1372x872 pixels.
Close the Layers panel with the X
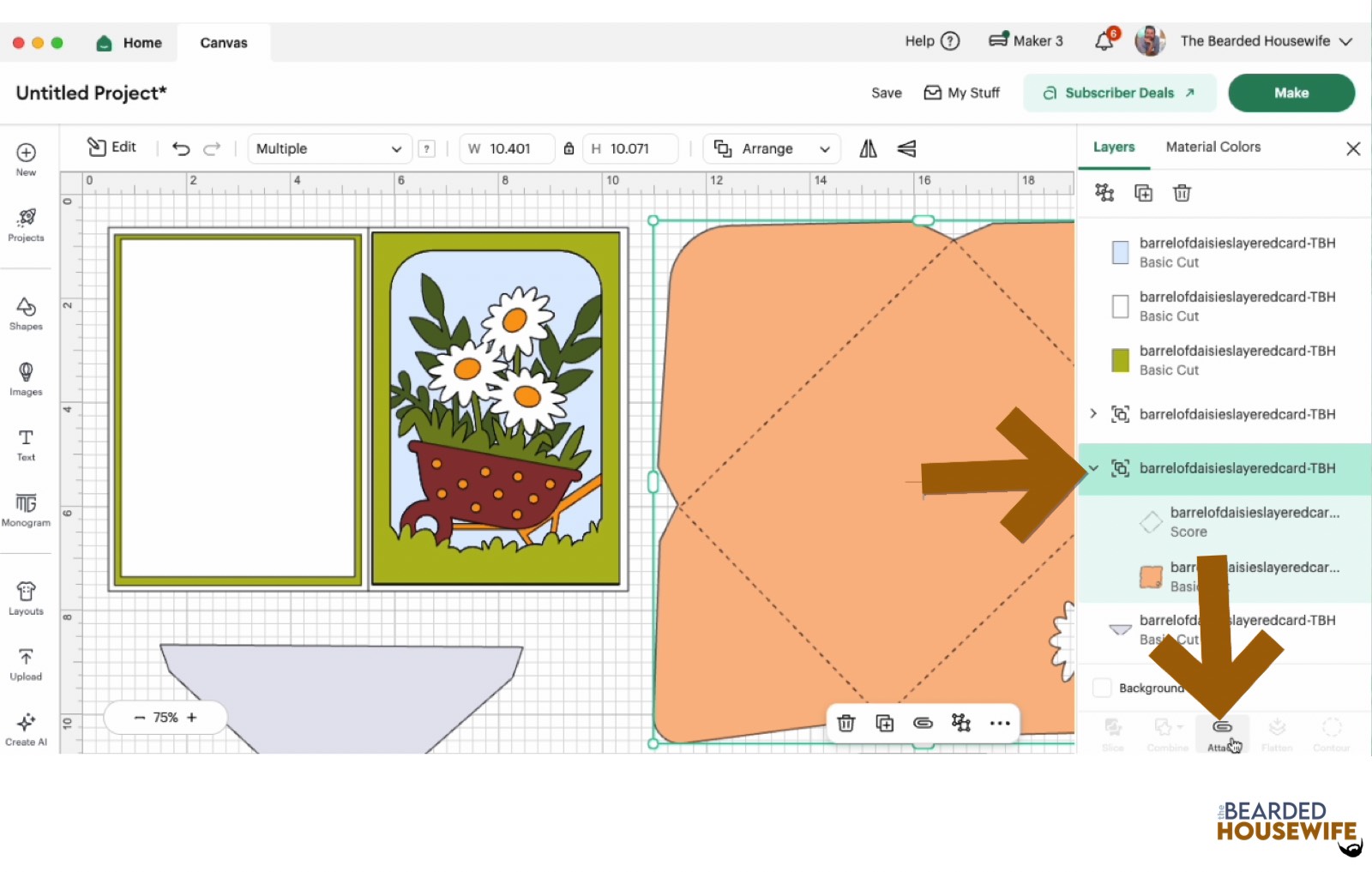tap(1353, 148)
